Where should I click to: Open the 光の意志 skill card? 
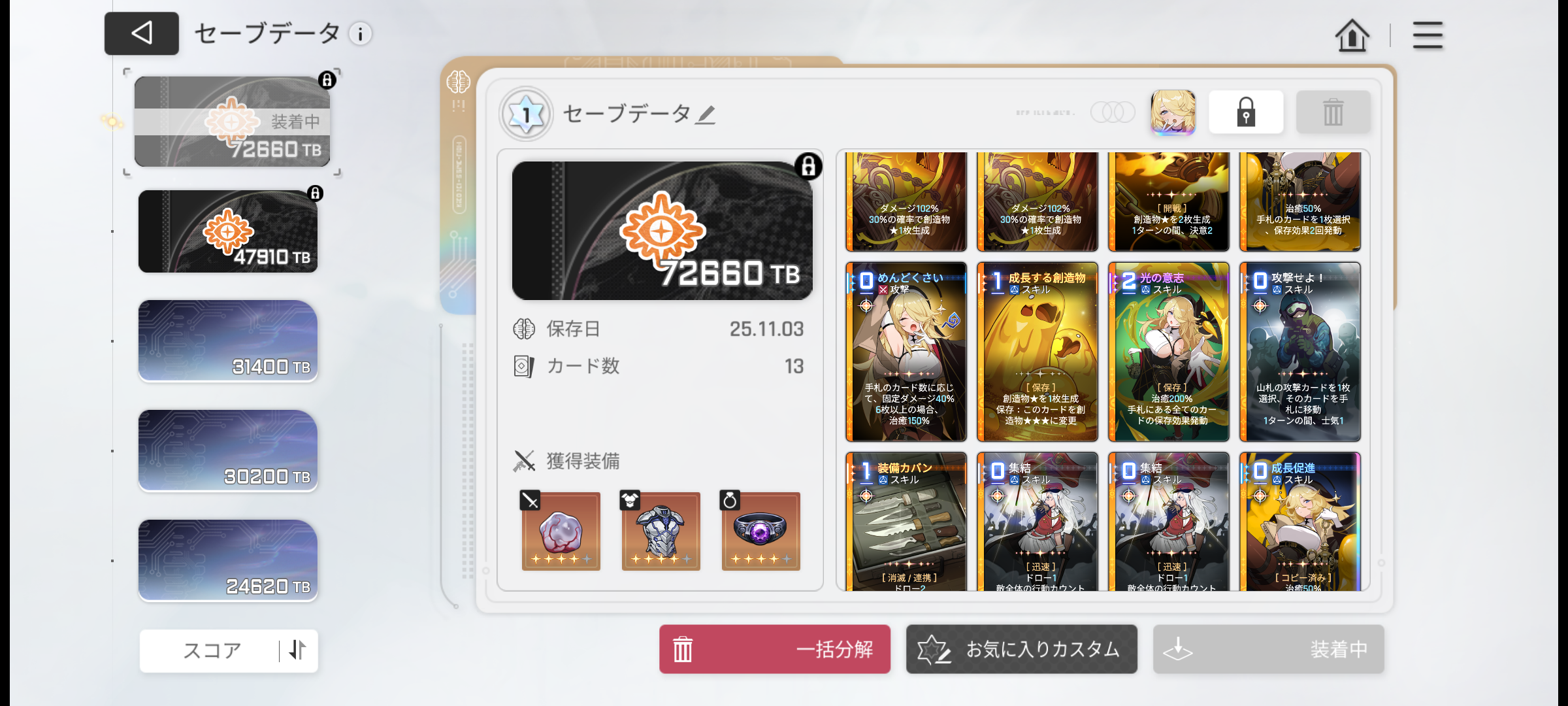click(1169, 352)
